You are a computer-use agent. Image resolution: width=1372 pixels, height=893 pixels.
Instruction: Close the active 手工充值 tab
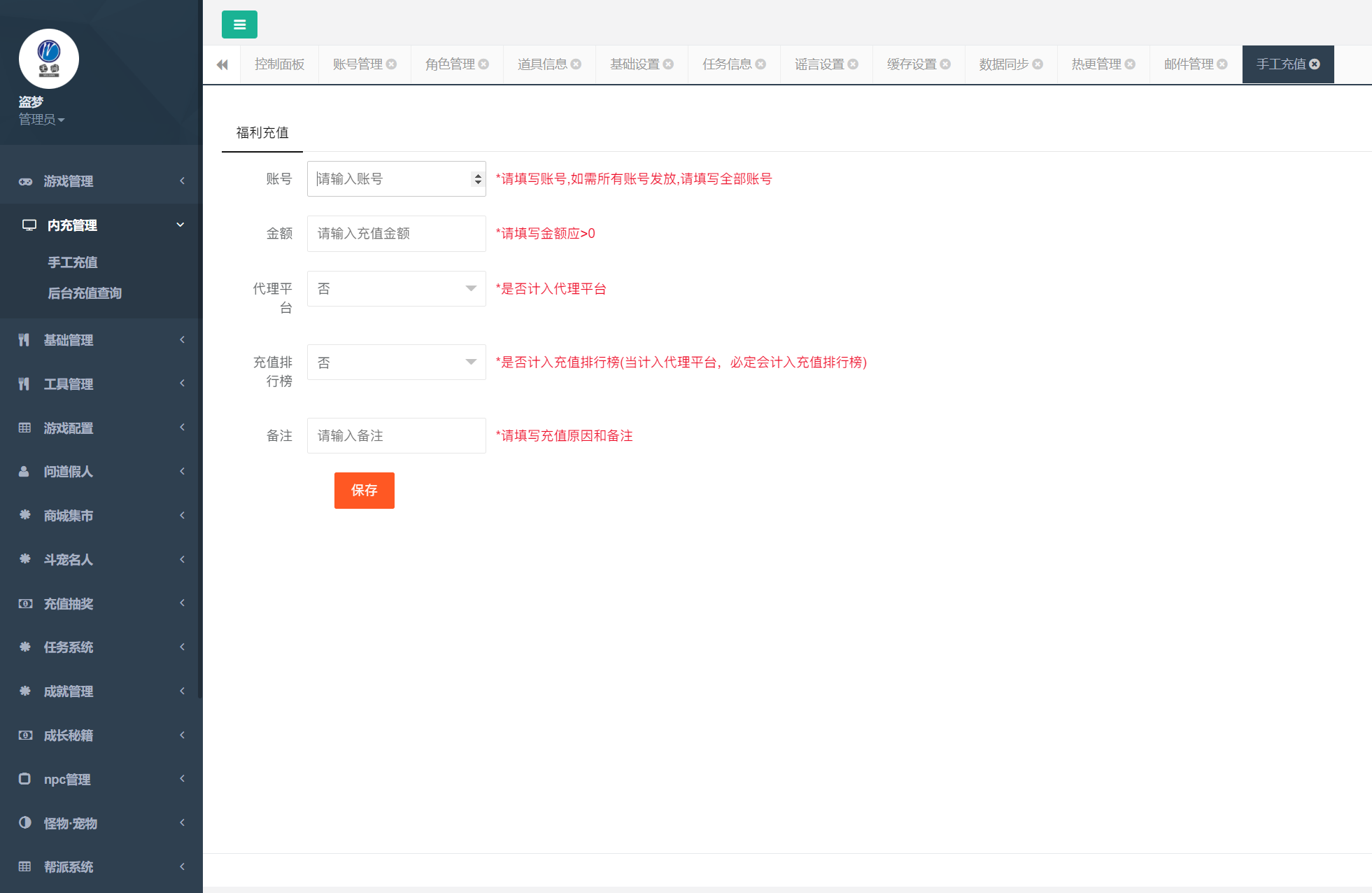[x=1315, y=64]
